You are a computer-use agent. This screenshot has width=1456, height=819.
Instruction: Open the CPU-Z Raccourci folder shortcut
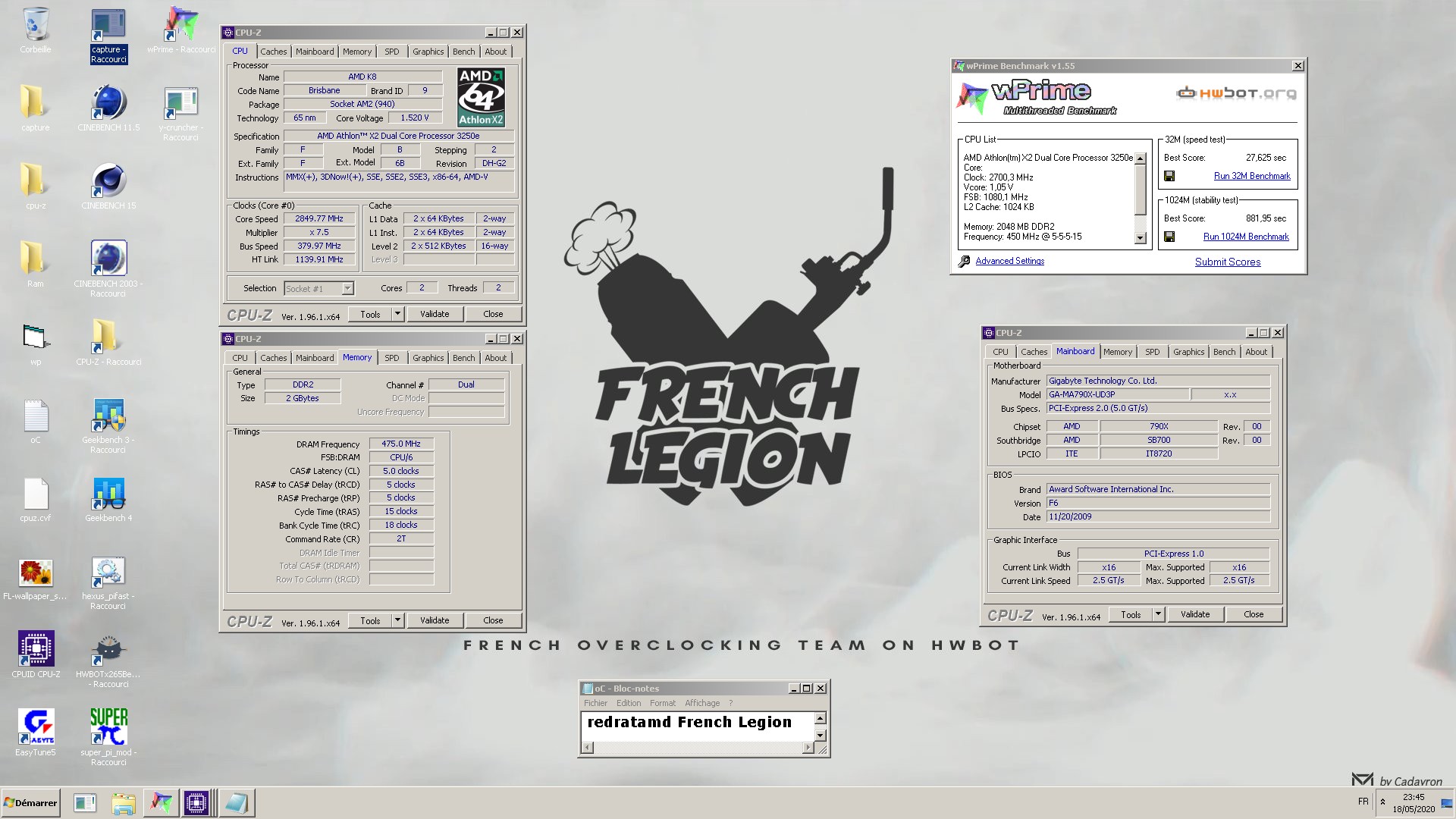click(108, 342)
